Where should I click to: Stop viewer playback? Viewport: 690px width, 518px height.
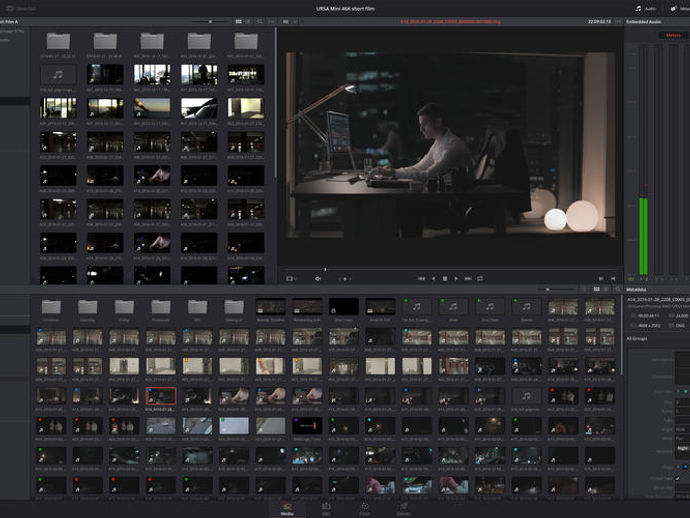click(445, 279)
